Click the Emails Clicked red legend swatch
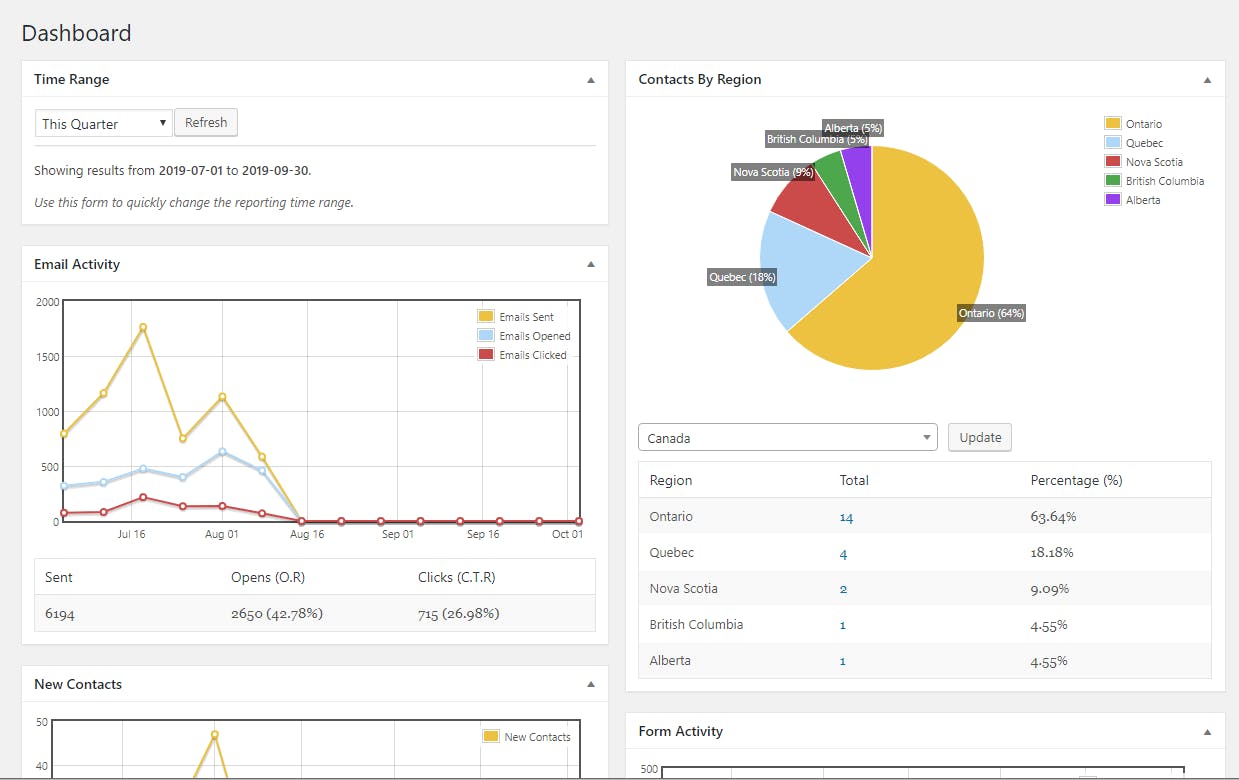Image resolution: width=1239 pixels, height=780 pixels. [486, 354]
